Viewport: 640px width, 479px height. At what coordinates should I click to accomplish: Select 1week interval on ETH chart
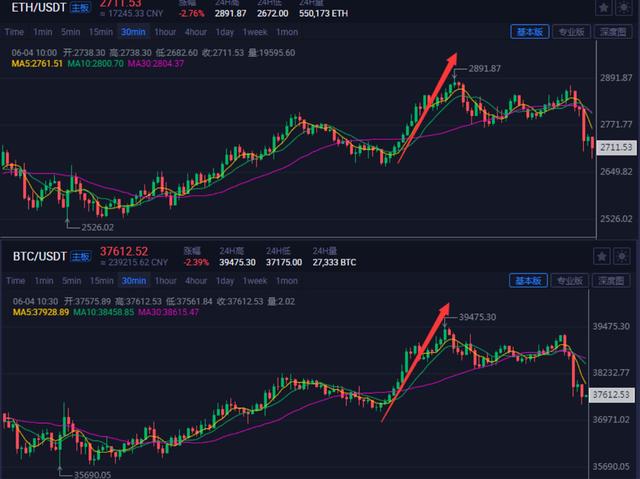tap(255, 32)
